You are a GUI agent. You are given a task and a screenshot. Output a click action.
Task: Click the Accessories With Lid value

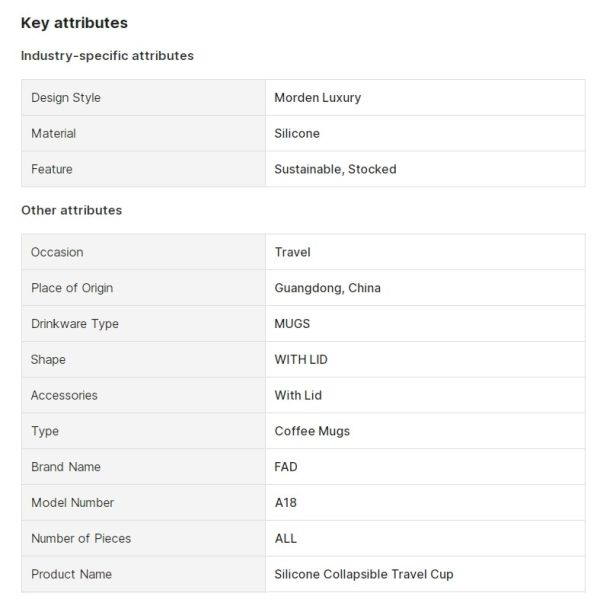pos(298,395)
